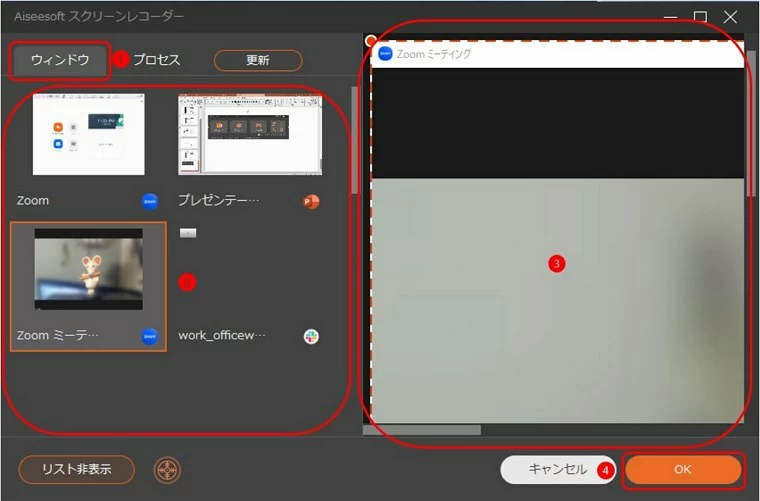Select the Zoom window thumbnail

click(89, 134)
